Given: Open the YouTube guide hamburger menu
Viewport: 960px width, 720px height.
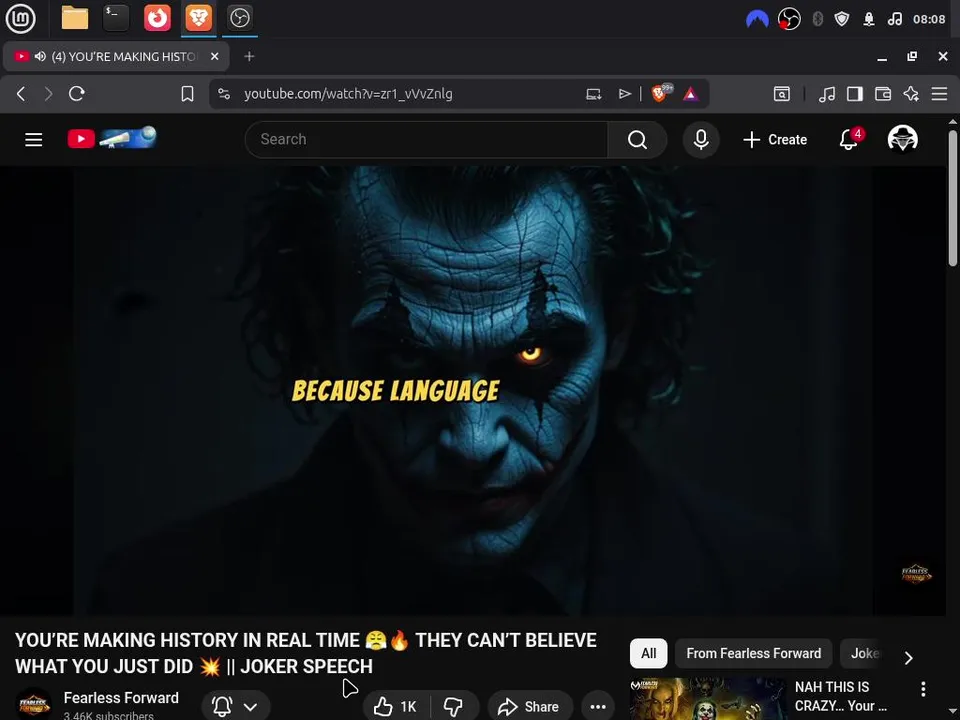Looking at the screenshot, I should point(34,140).
